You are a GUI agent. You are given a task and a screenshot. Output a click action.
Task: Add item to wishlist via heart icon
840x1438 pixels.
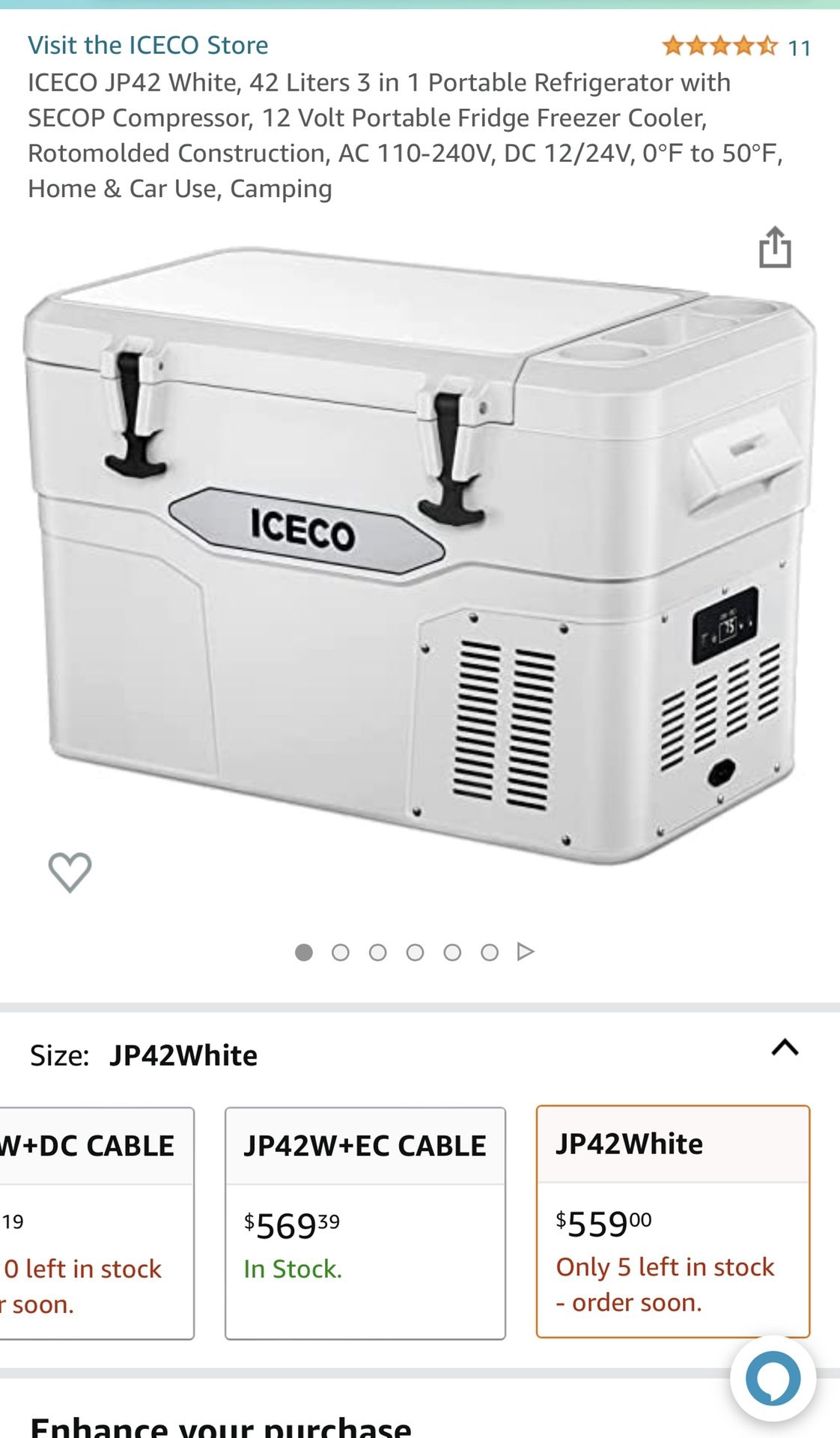70,873
